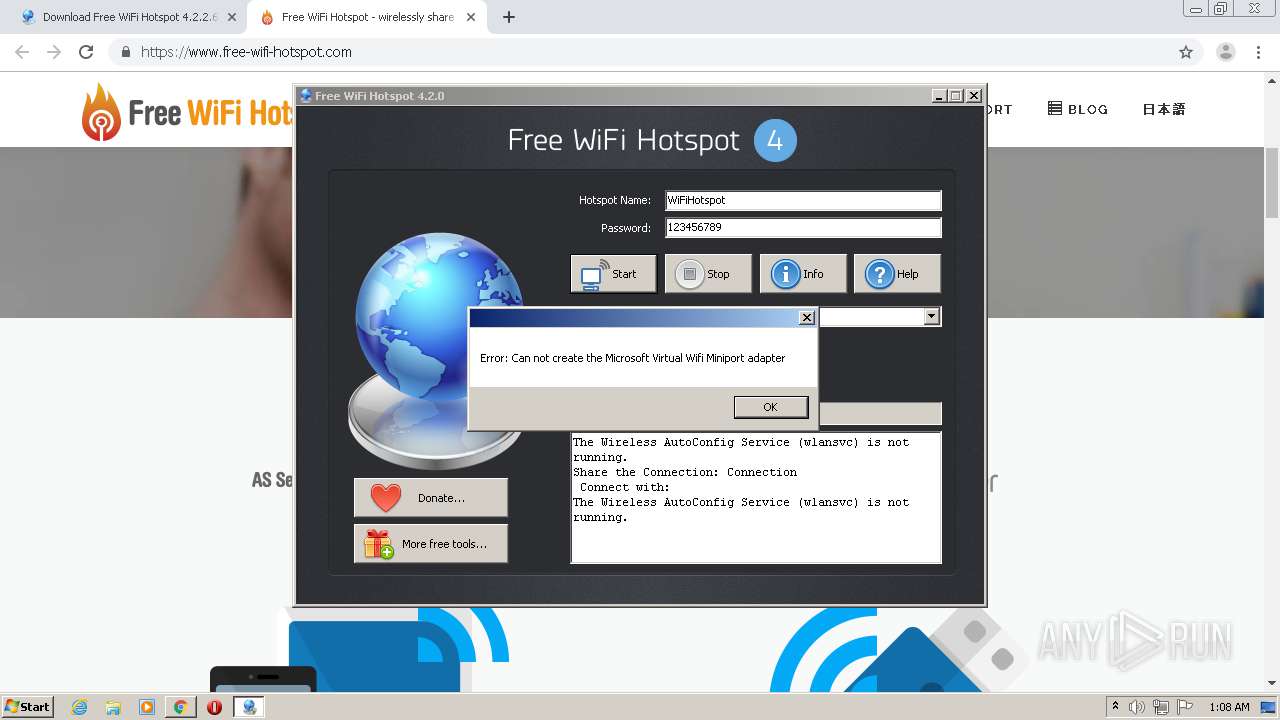Close the error dialog with X

tap(806, 318)
